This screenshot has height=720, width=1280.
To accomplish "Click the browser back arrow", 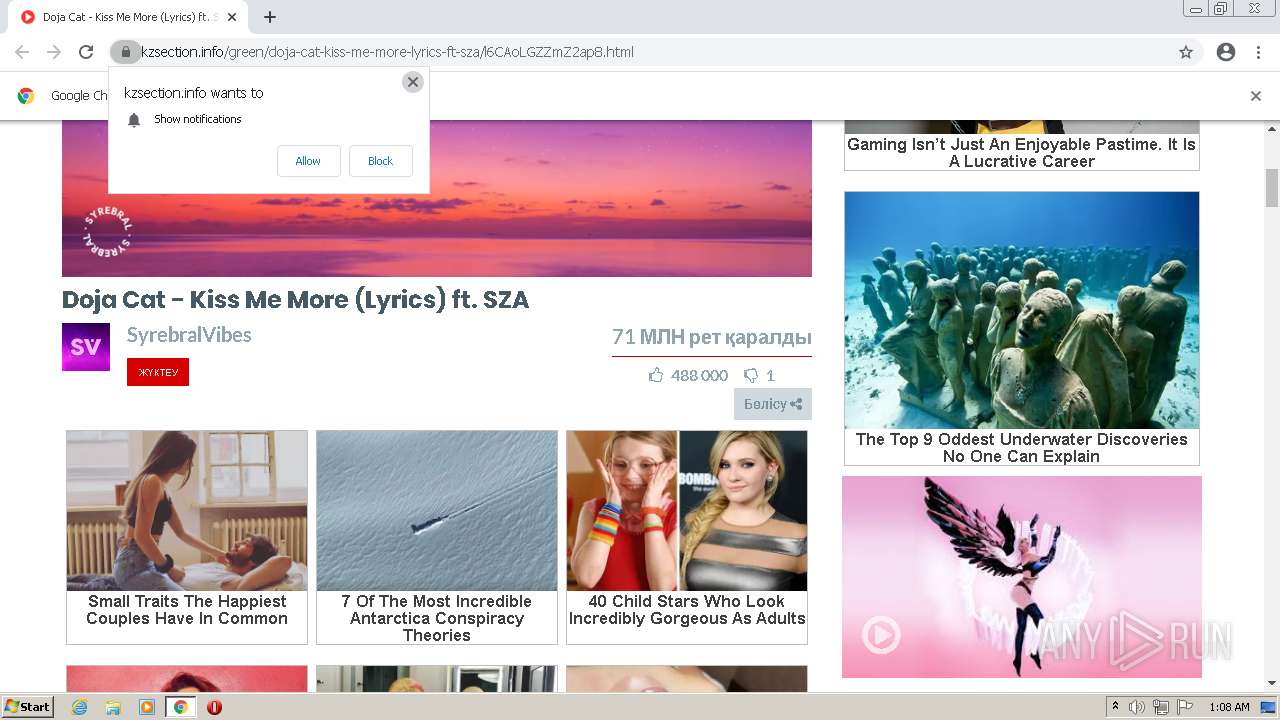I will (22, 52).
